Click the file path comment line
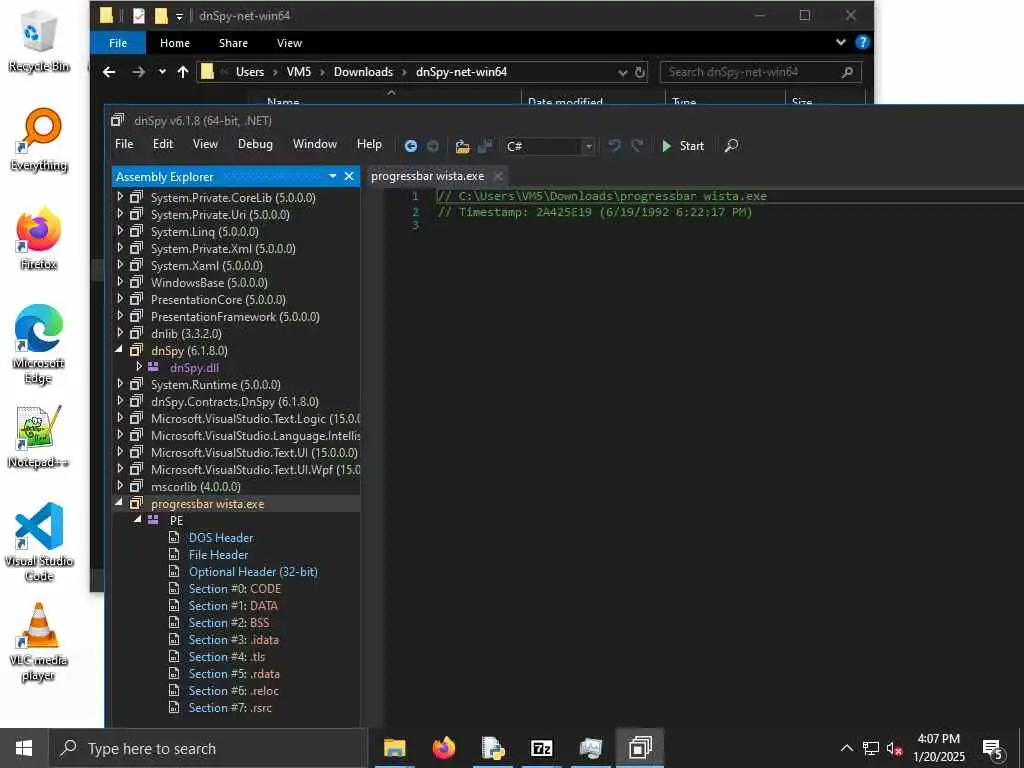The height and width of the screenshot is (768, 1024). tap(601, 196)
